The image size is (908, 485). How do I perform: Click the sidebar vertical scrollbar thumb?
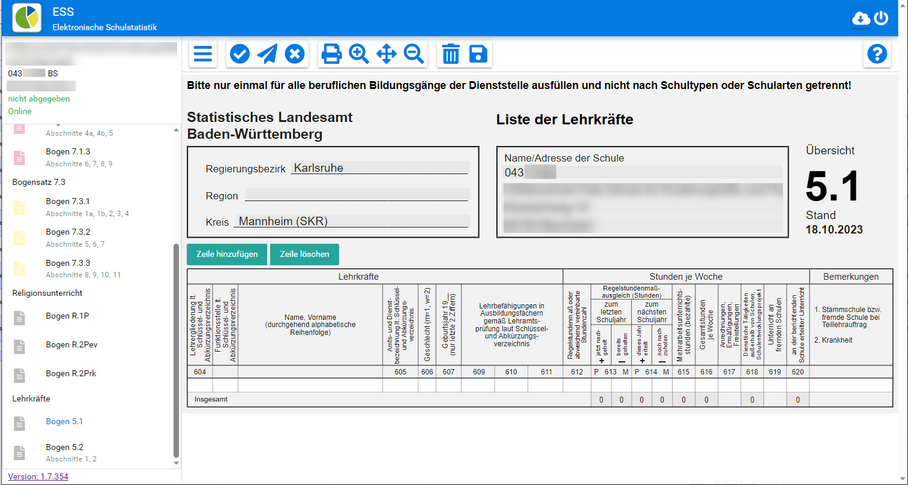point(176,351)
